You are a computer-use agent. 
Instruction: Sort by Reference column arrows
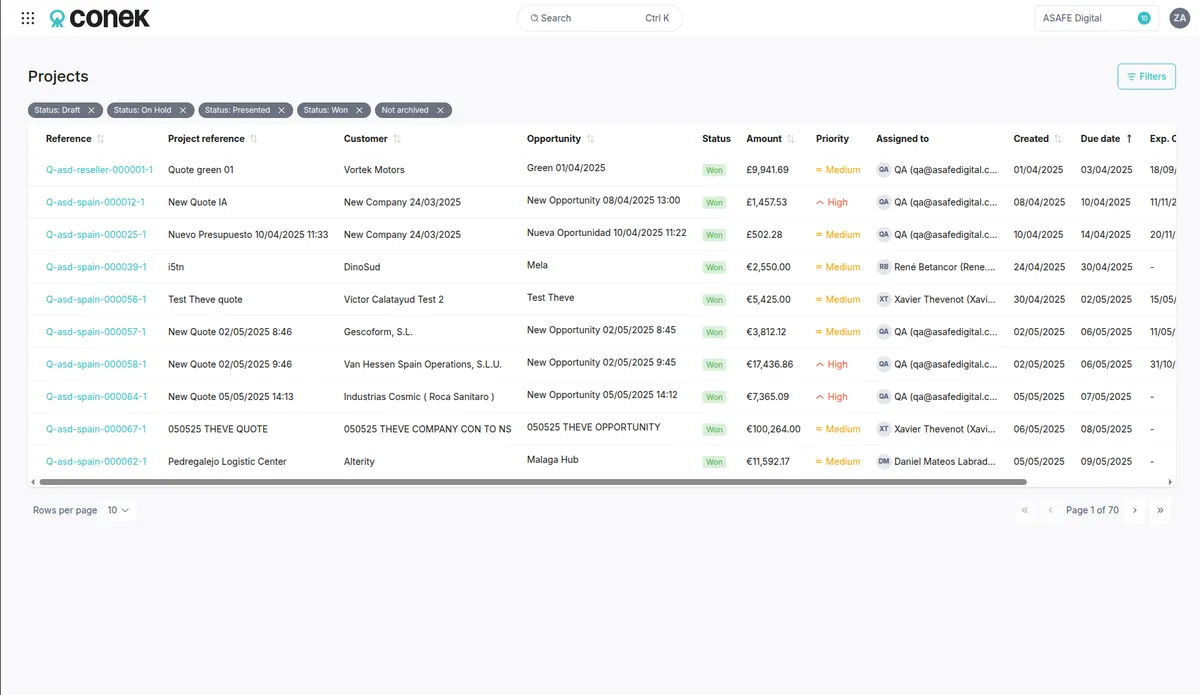100,139
